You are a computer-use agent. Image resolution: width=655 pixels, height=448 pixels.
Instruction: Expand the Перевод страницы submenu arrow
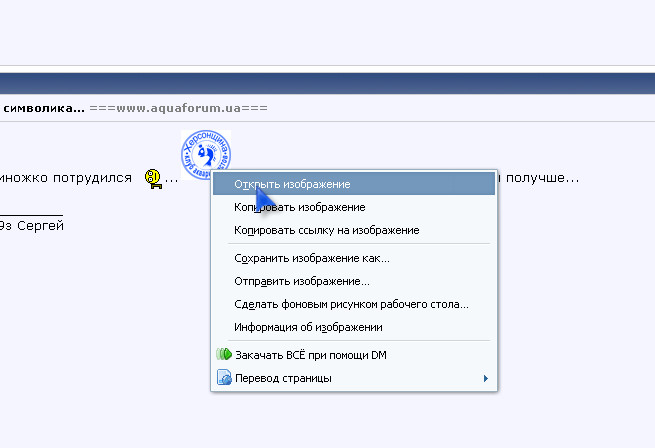486,378
